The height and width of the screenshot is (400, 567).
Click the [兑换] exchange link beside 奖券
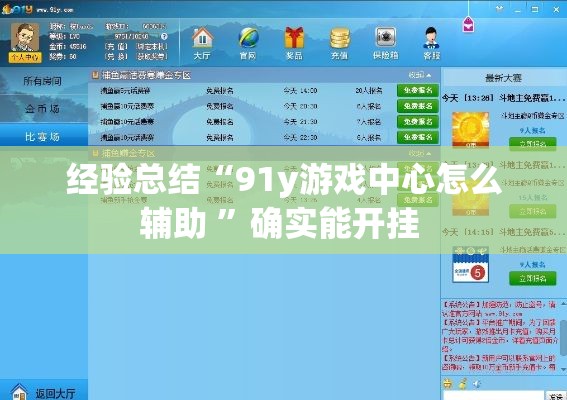point(116,57)
